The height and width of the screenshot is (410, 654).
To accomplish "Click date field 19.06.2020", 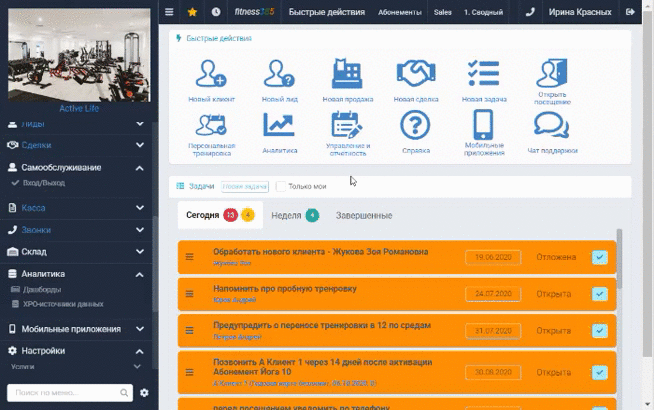I will pos(493,257).
